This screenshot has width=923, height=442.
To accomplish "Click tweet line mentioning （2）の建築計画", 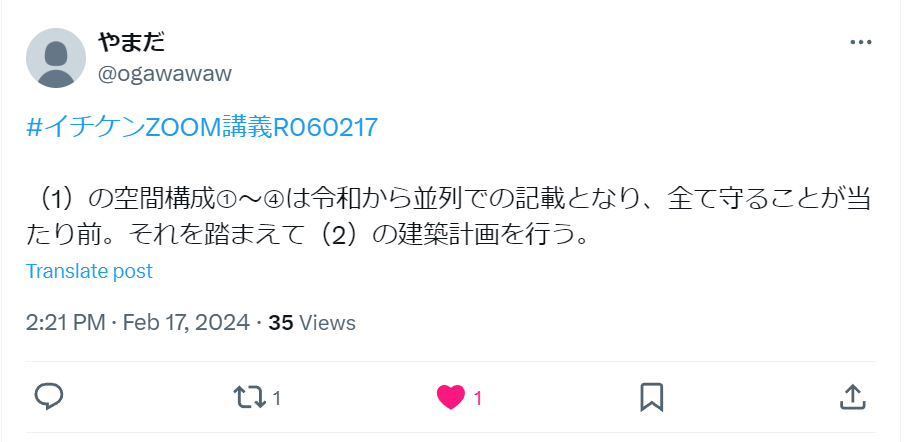I will pyautogui.click(x=308, y=235).
